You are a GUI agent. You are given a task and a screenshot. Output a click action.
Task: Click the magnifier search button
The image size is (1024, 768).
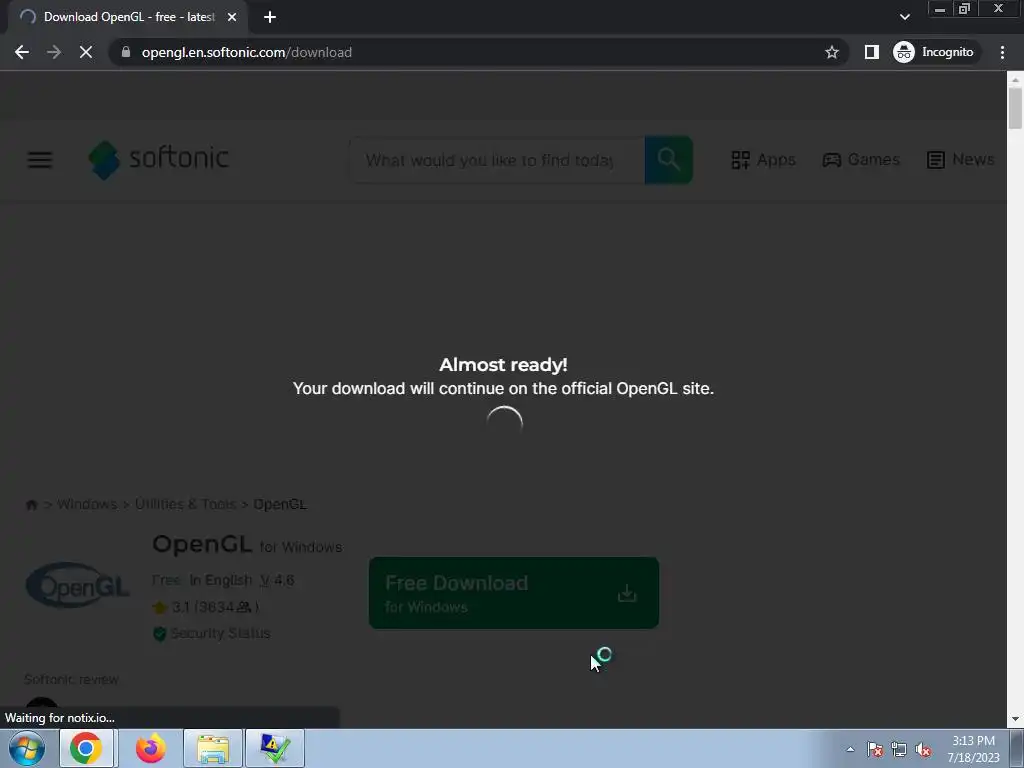click(x=669, y=159)
